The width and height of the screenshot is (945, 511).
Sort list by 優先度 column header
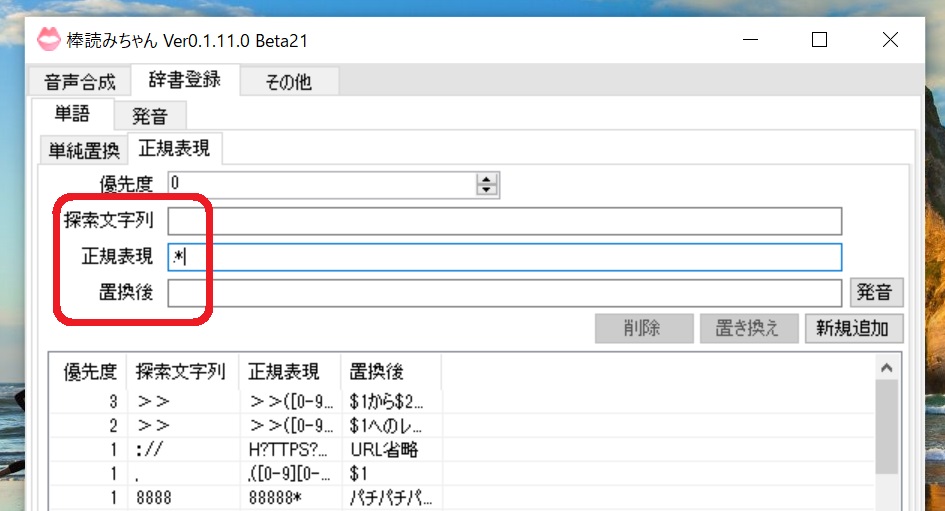(x=88, y=372)
